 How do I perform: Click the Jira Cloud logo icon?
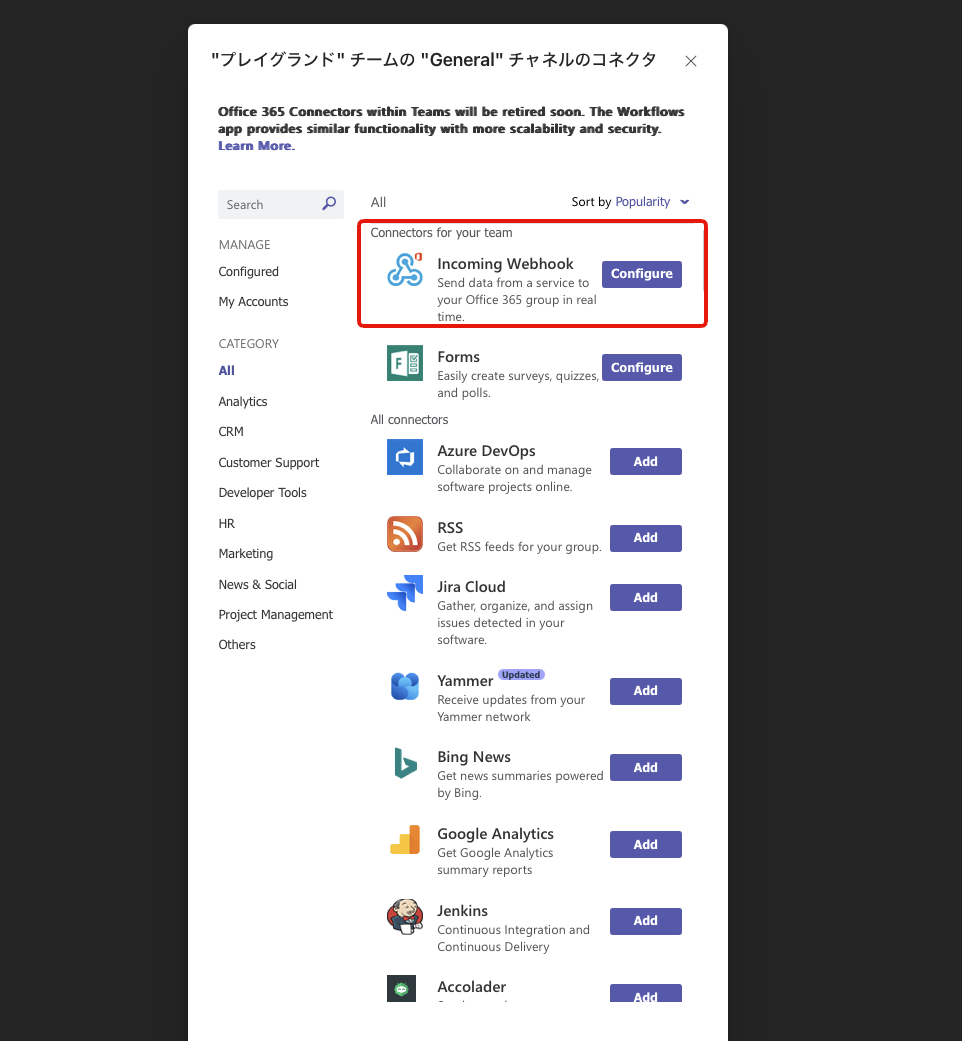coord(405,593)
